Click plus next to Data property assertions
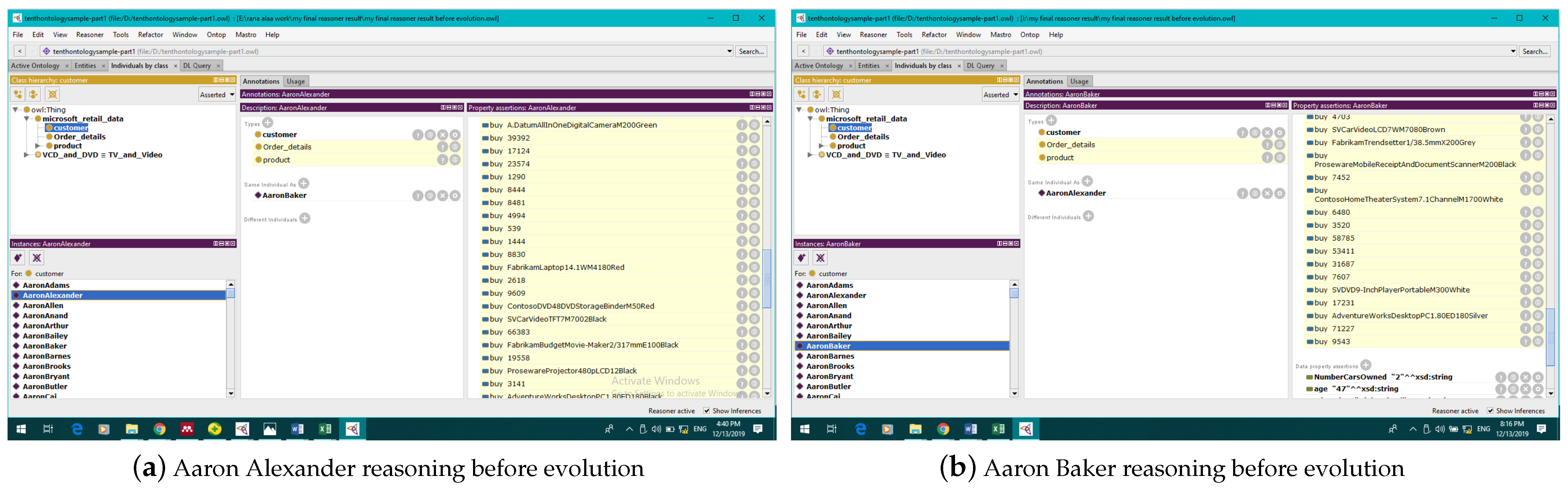Screen dimensions: 1568x490 [x=1366, y=365]
